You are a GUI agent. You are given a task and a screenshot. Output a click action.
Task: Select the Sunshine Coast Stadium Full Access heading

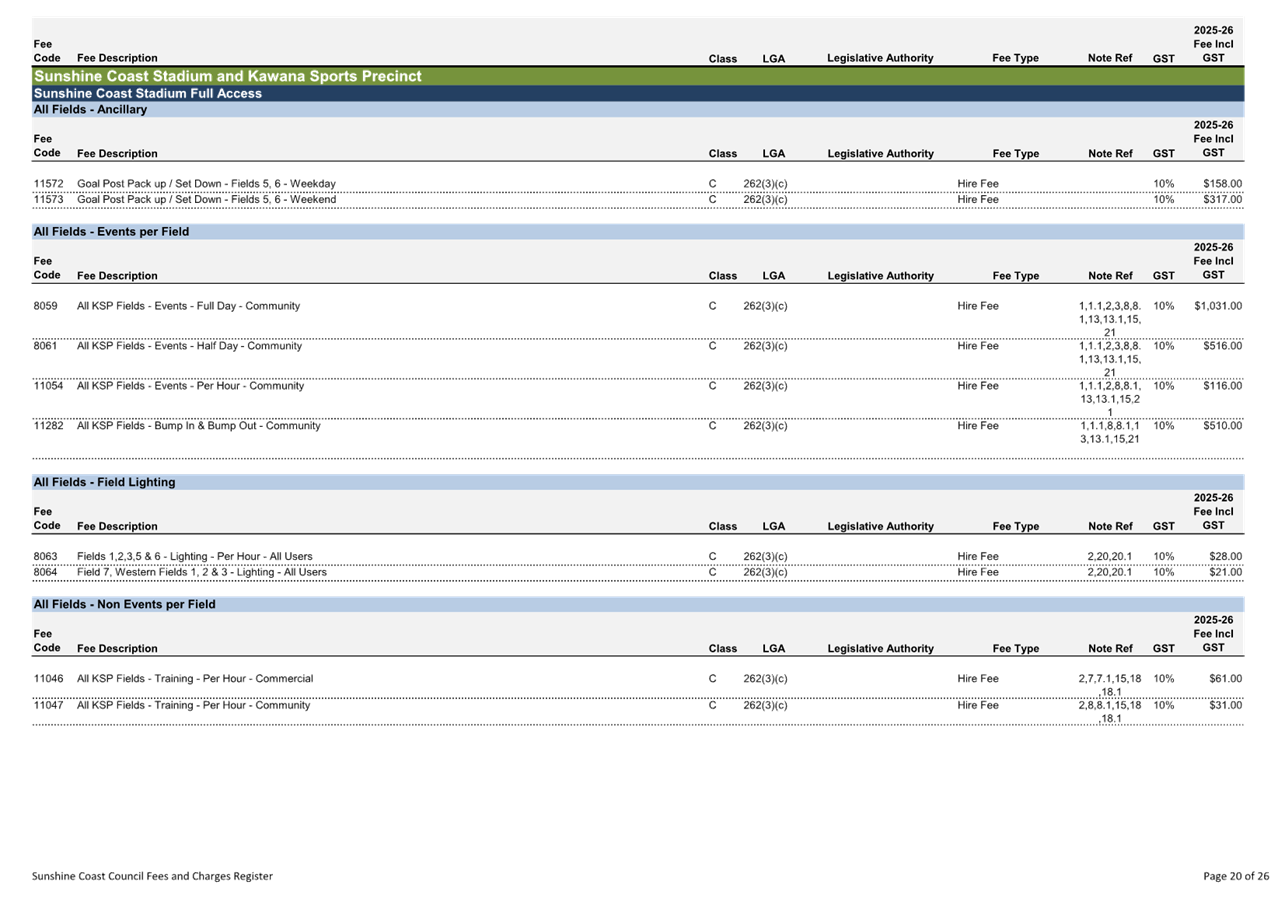(x=148, y=93)
